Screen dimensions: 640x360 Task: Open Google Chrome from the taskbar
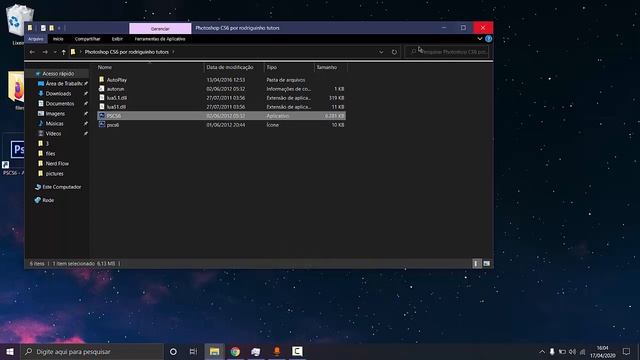pyautogui.click(x=235, y=351)
